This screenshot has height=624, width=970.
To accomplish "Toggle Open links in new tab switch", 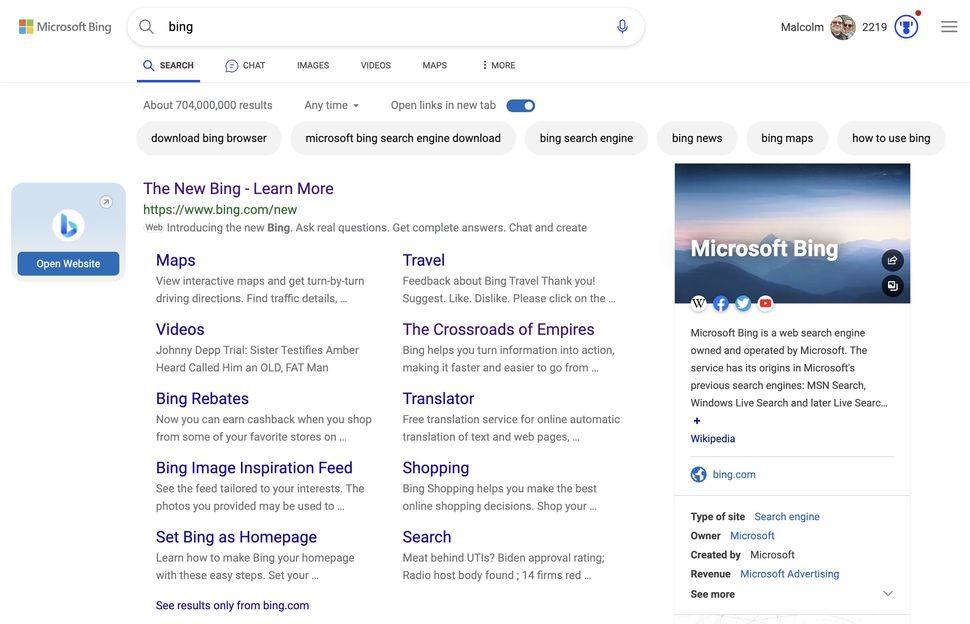I will pyautogui.click(x=520, y=106).
